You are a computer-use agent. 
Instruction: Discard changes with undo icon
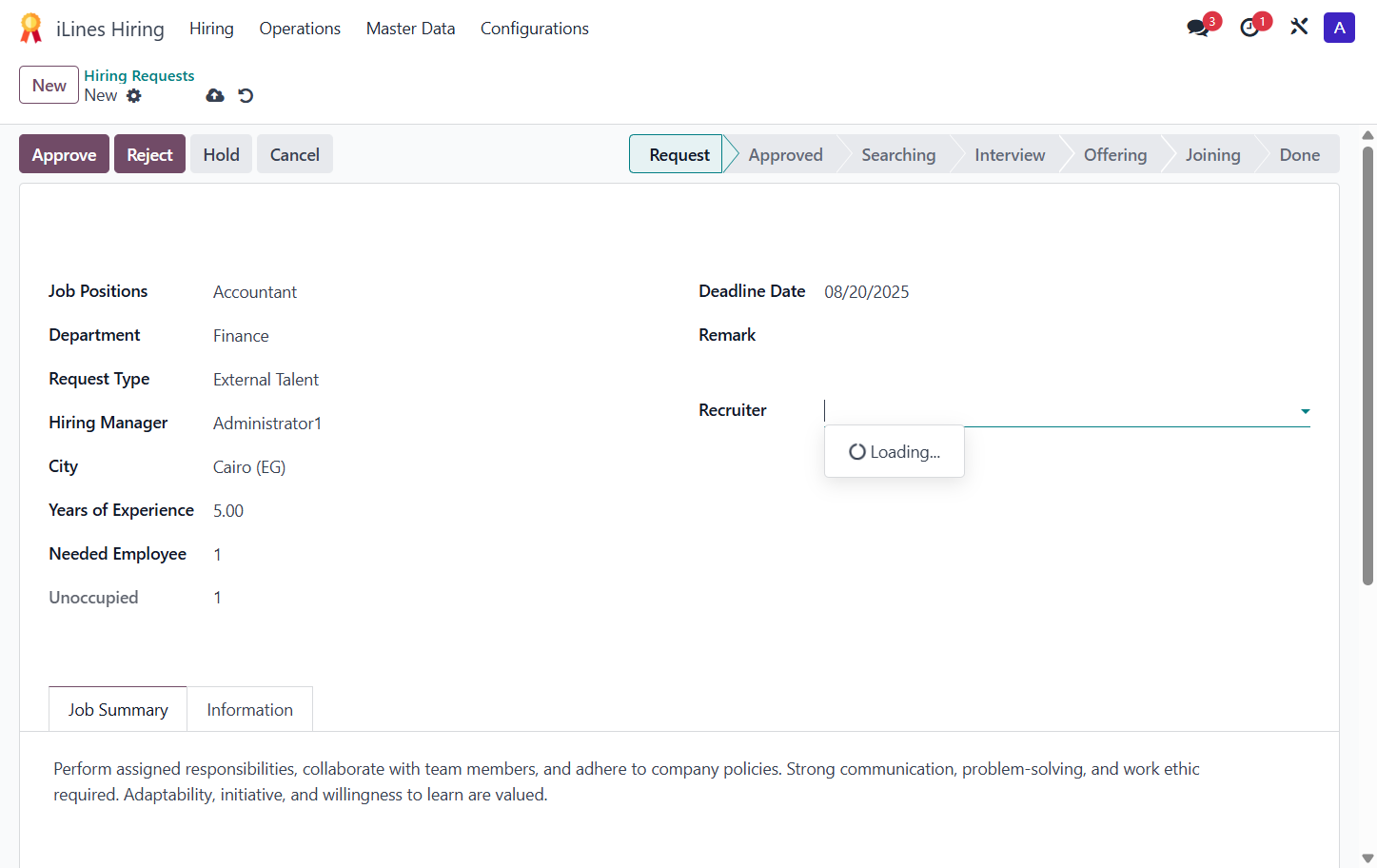(x=246, y=95)
